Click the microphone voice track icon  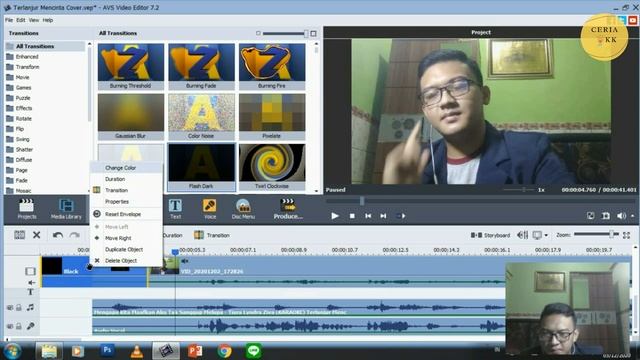pos(30,326)
